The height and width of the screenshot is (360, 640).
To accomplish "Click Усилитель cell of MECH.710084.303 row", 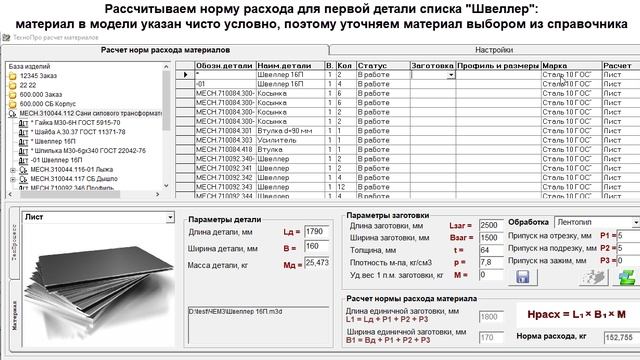I will 290,140.
